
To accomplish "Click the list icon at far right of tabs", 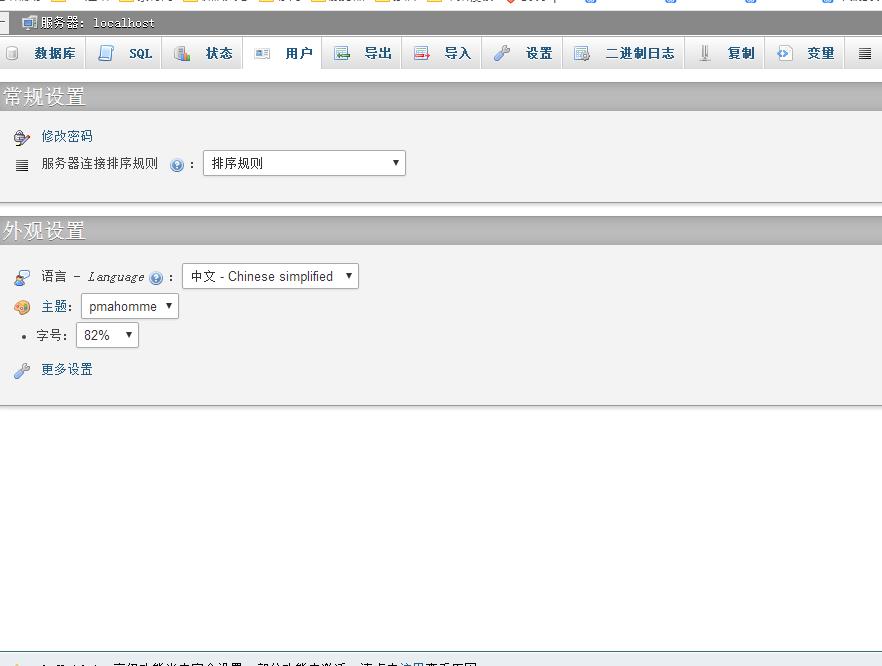I will pyautogui.click(x=865, y=53).
